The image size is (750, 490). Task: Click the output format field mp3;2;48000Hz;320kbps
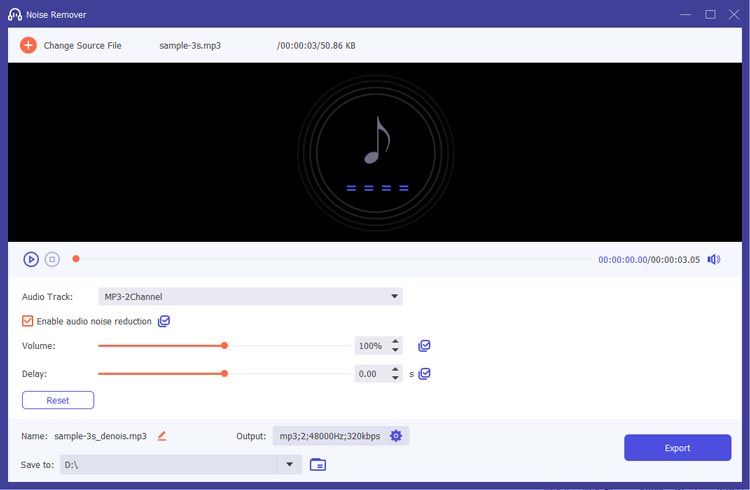(330, 436)
